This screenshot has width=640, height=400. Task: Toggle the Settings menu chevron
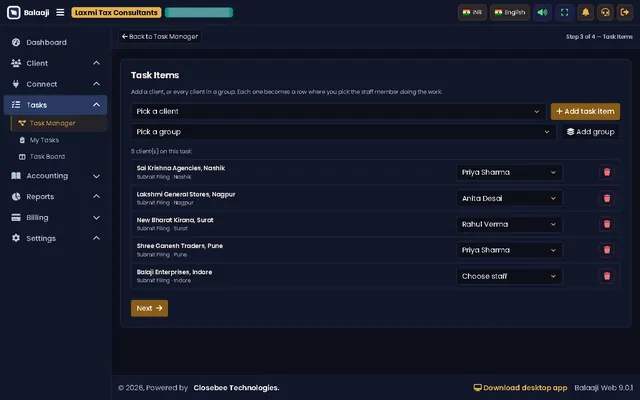click(x=96, y=238)
